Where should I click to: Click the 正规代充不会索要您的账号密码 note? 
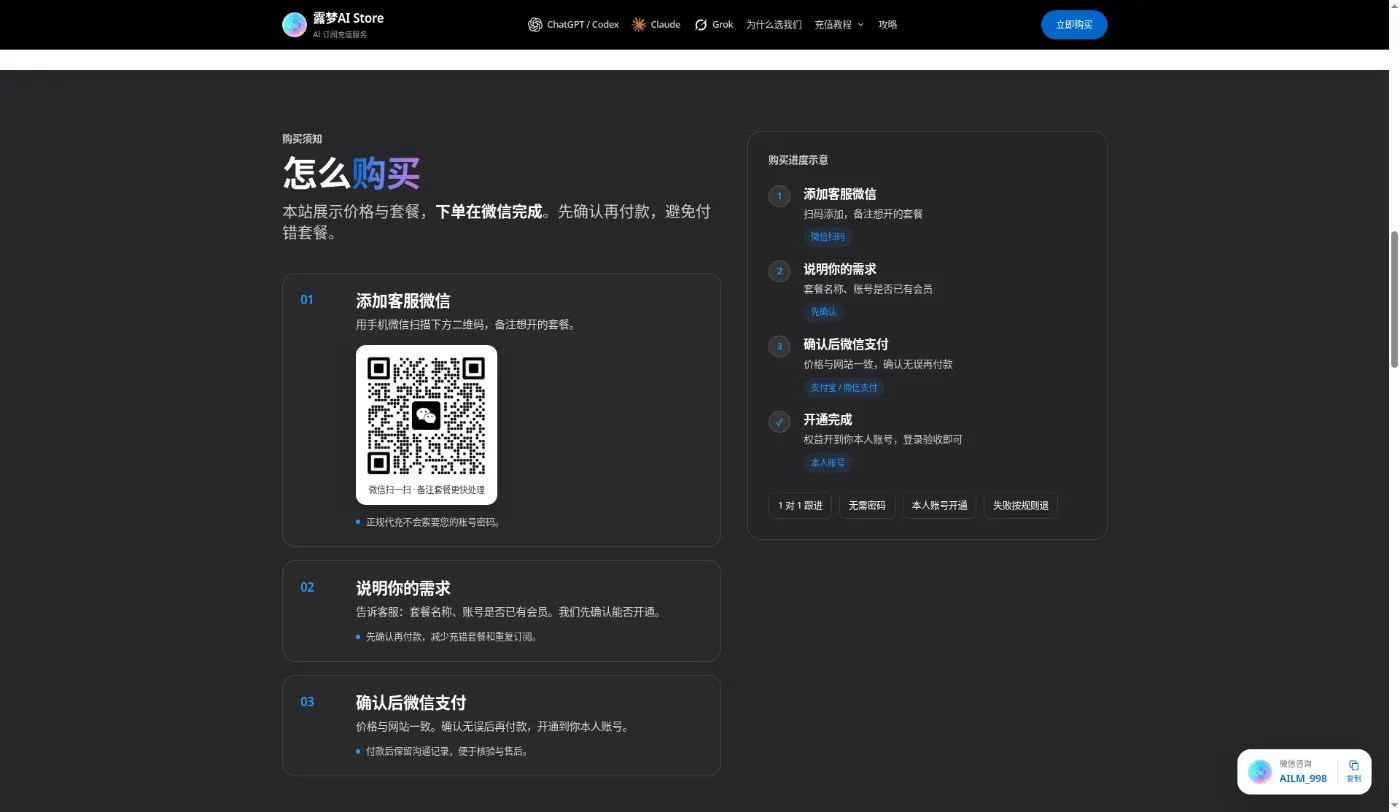coord(432,522)
